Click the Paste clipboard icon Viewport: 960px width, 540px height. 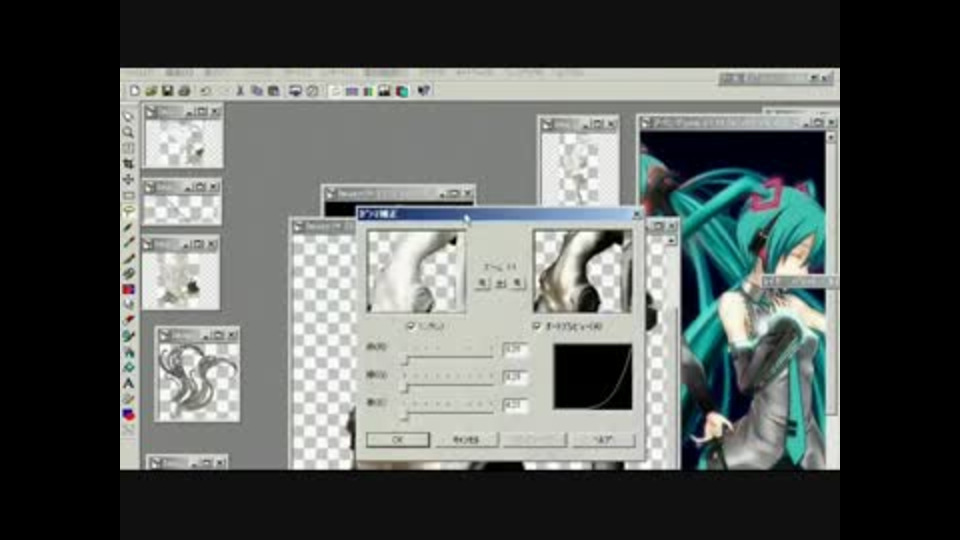pos(274,91)
